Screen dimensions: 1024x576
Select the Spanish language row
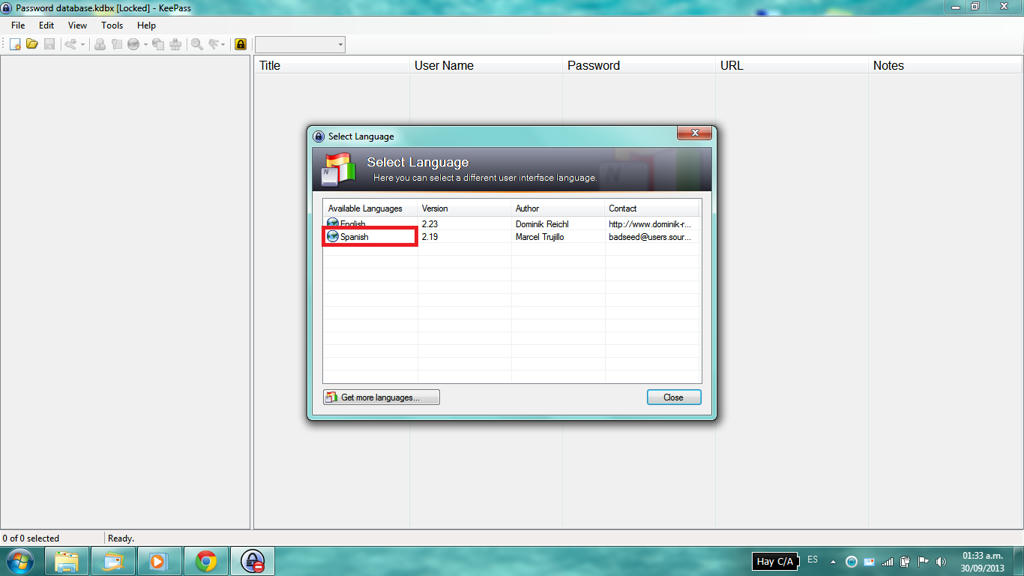pos(511,236)
